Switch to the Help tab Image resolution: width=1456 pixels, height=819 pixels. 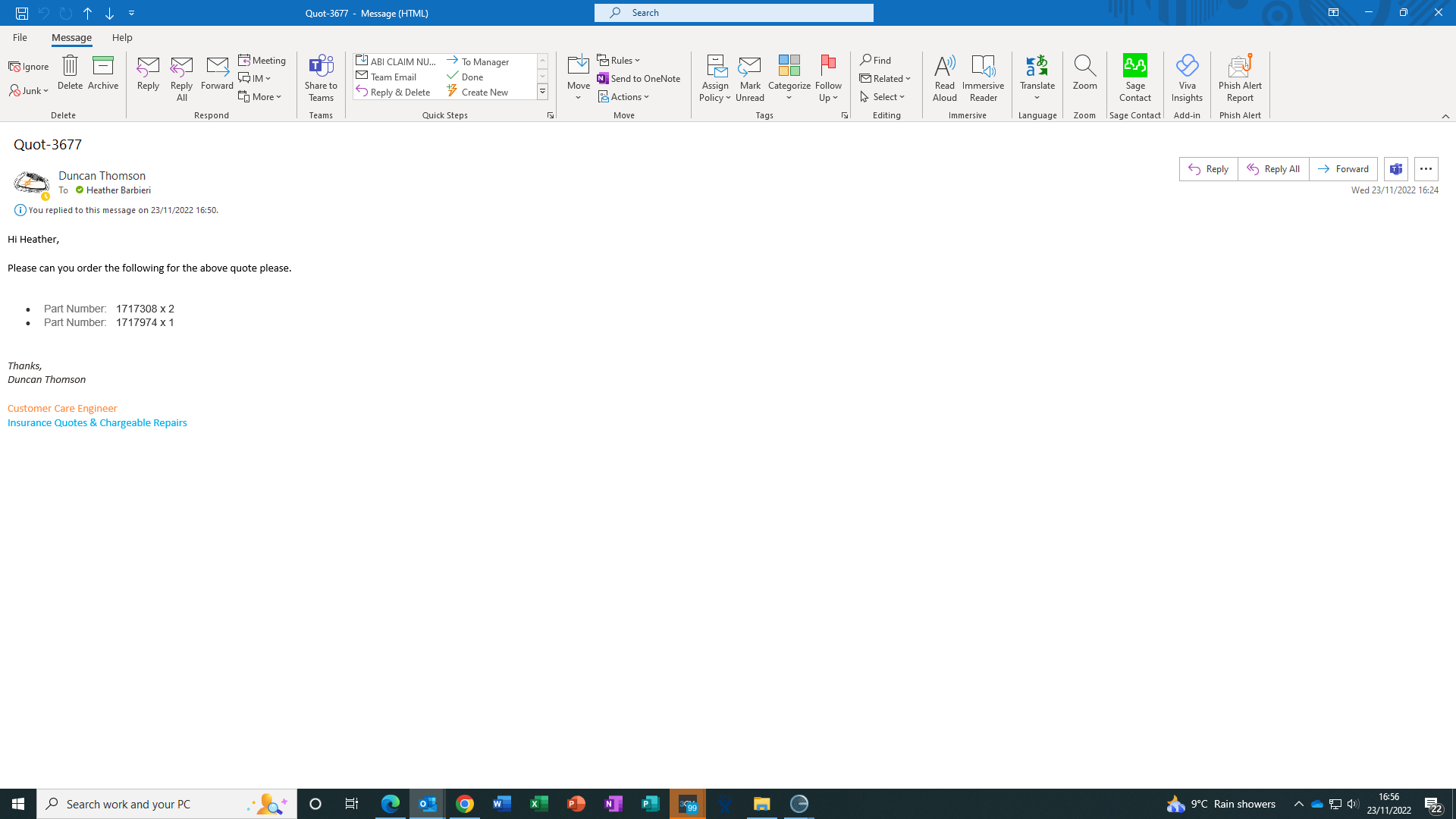[x=122, y=37]
